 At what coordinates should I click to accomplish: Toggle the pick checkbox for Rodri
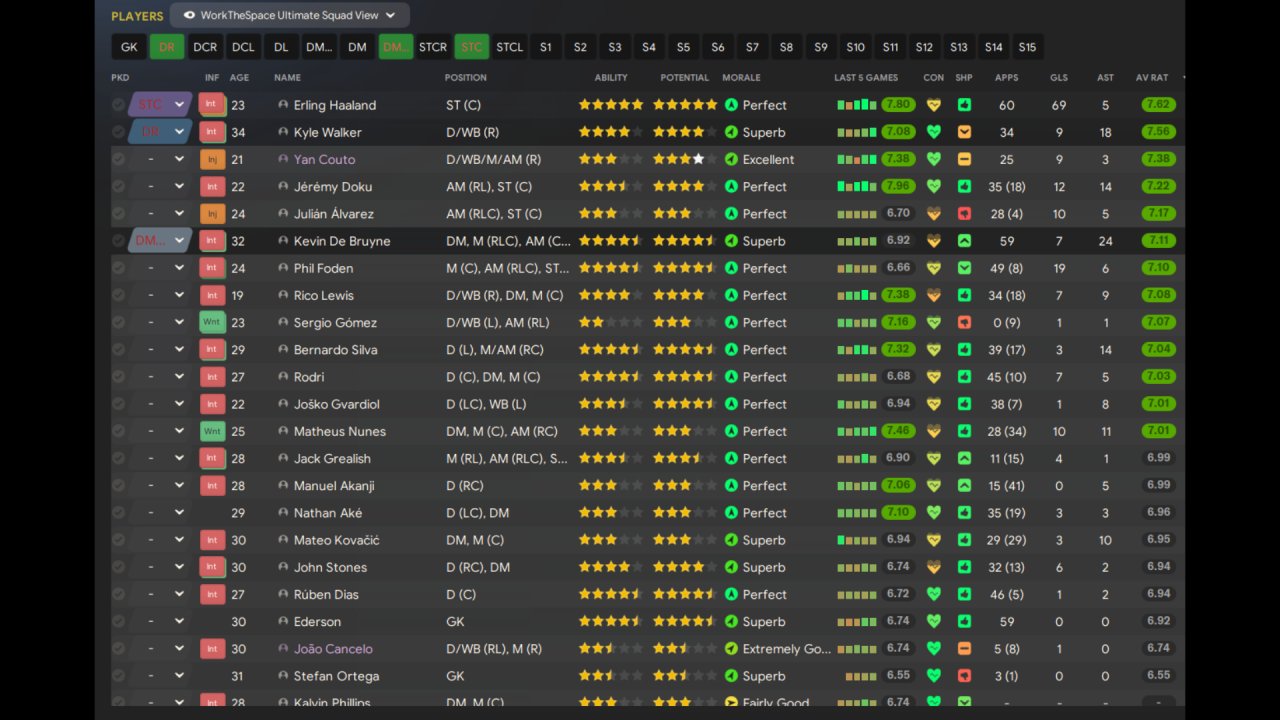118,377
